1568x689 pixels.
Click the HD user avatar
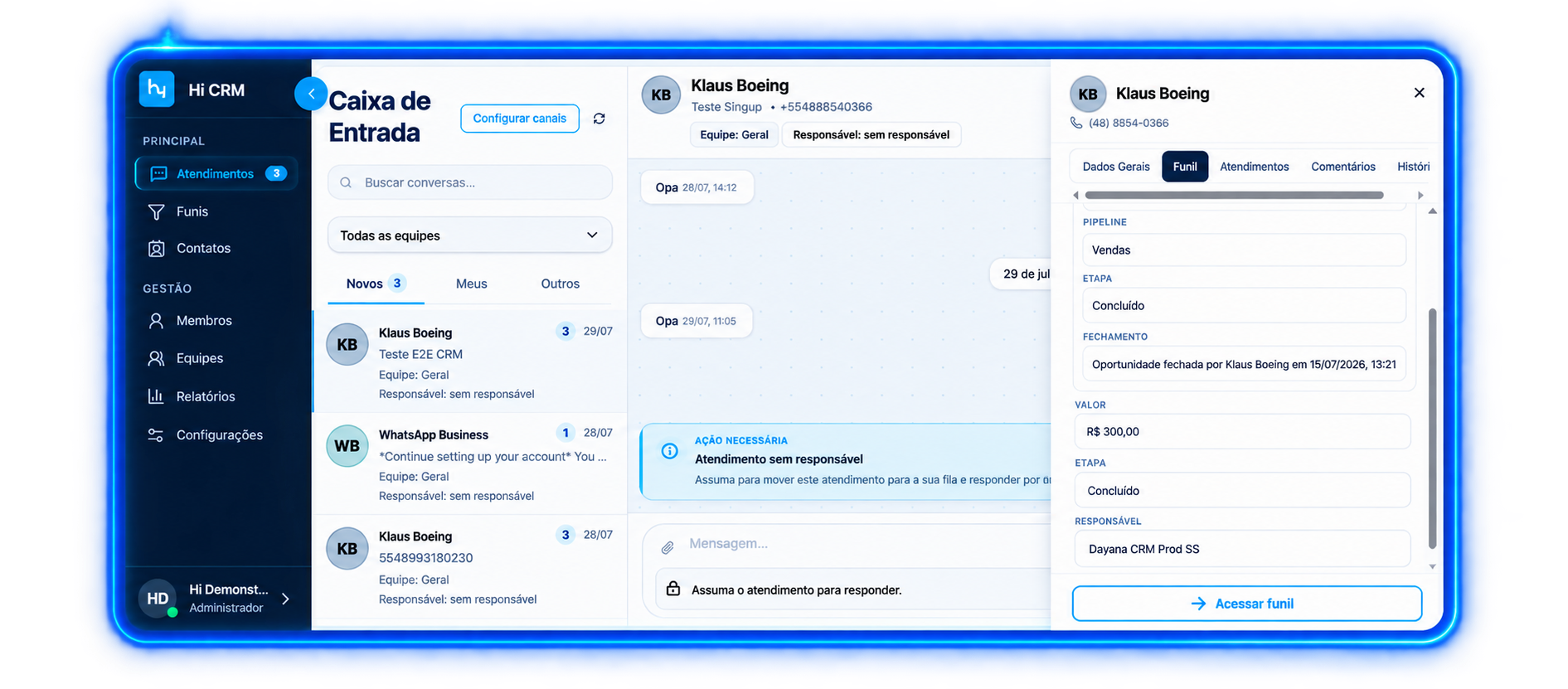coord(158,599)
